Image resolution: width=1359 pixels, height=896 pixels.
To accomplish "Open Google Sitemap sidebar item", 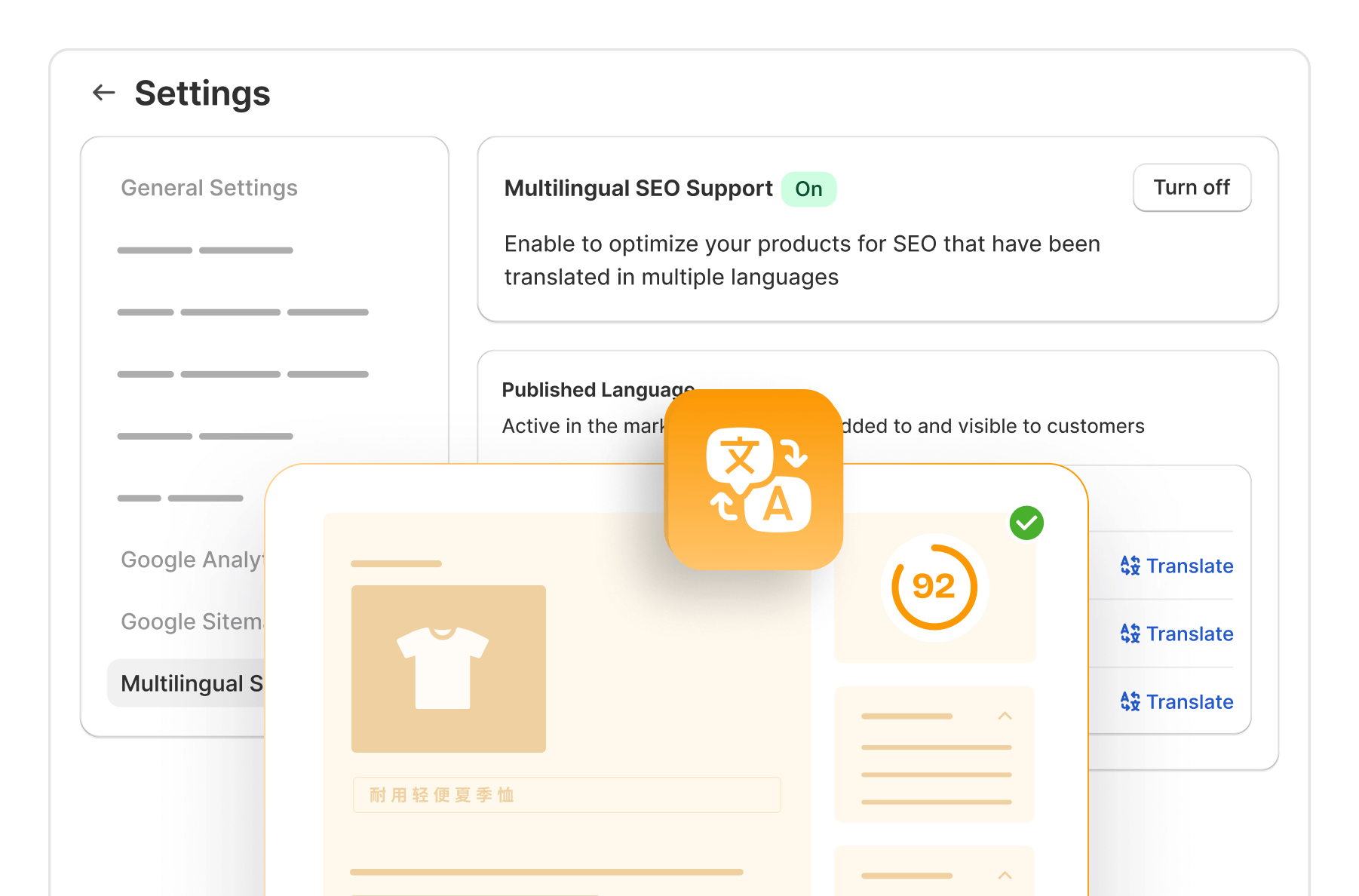I will [192, 621].
